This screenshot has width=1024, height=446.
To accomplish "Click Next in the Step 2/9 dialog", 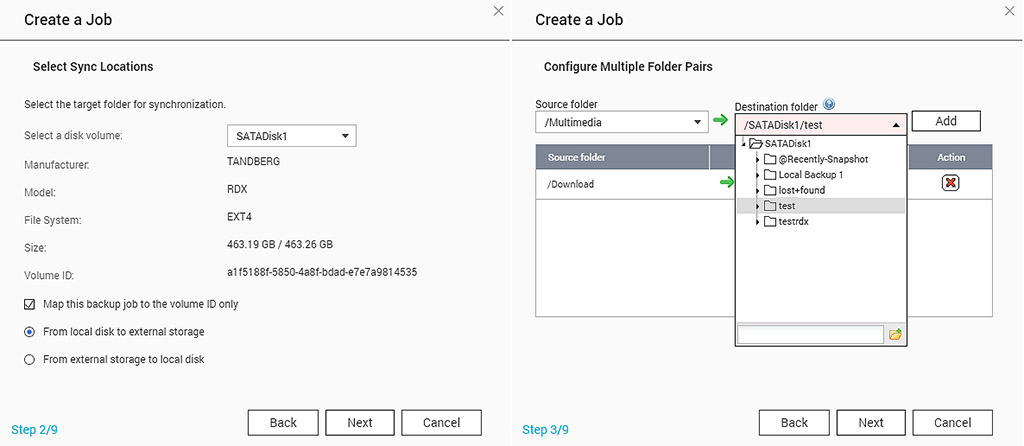I will point(360,422).
